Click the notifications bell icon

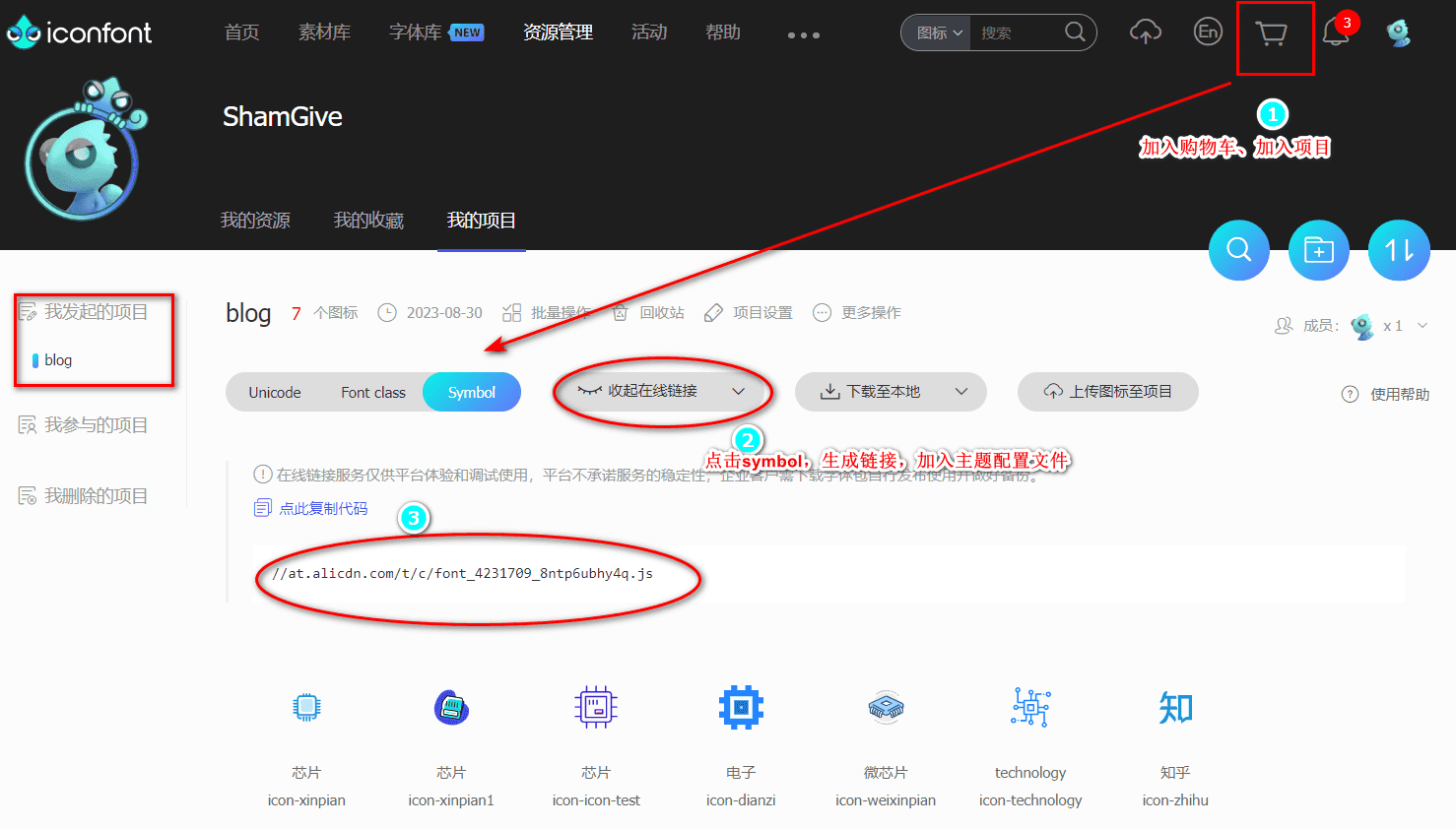pyautogui.click(x=1336, y=32)
